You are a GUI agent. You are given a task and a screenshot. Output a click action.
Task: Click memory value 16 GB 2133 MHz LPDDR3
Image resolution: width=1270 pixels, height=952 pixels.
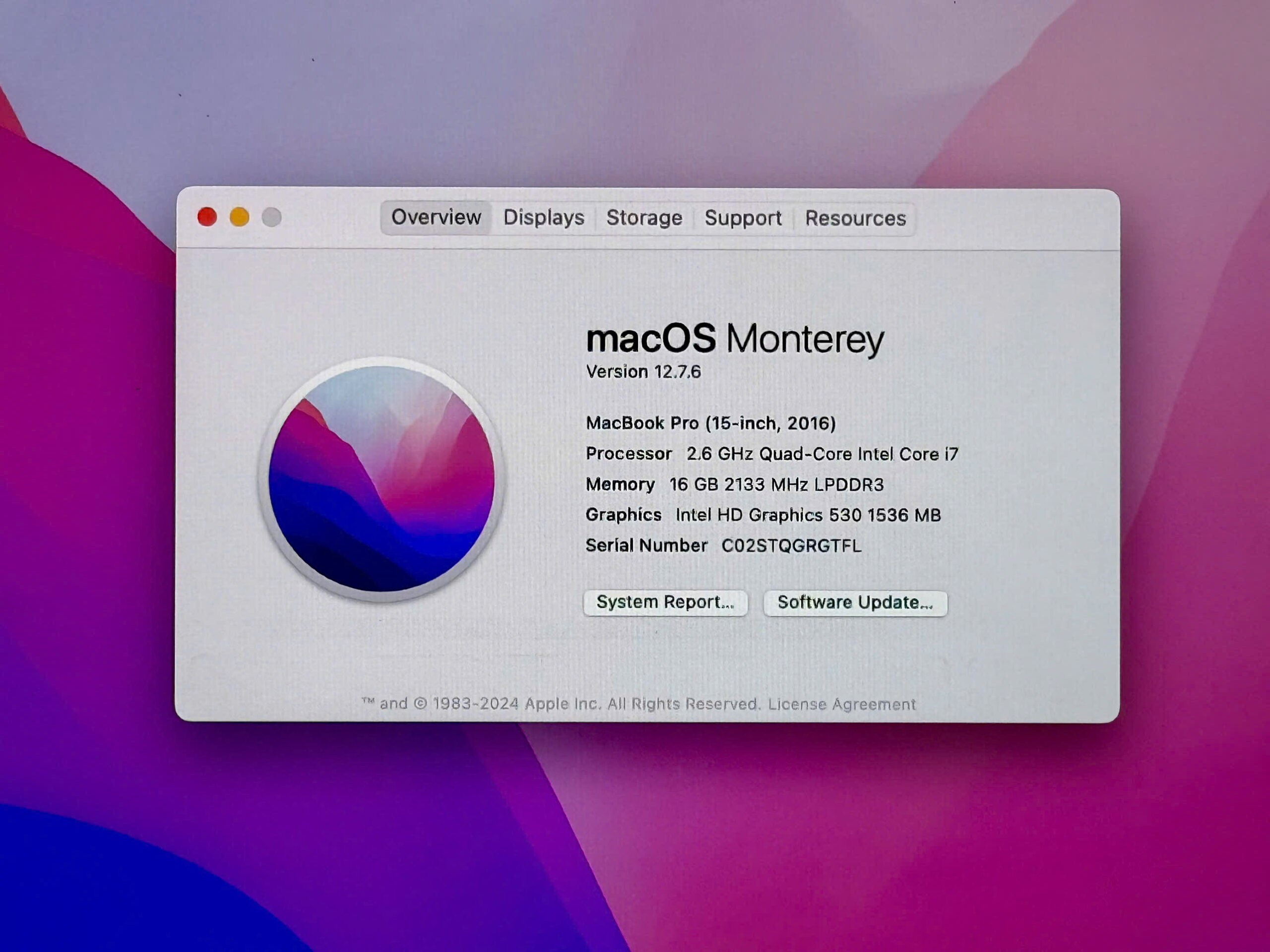776,484
